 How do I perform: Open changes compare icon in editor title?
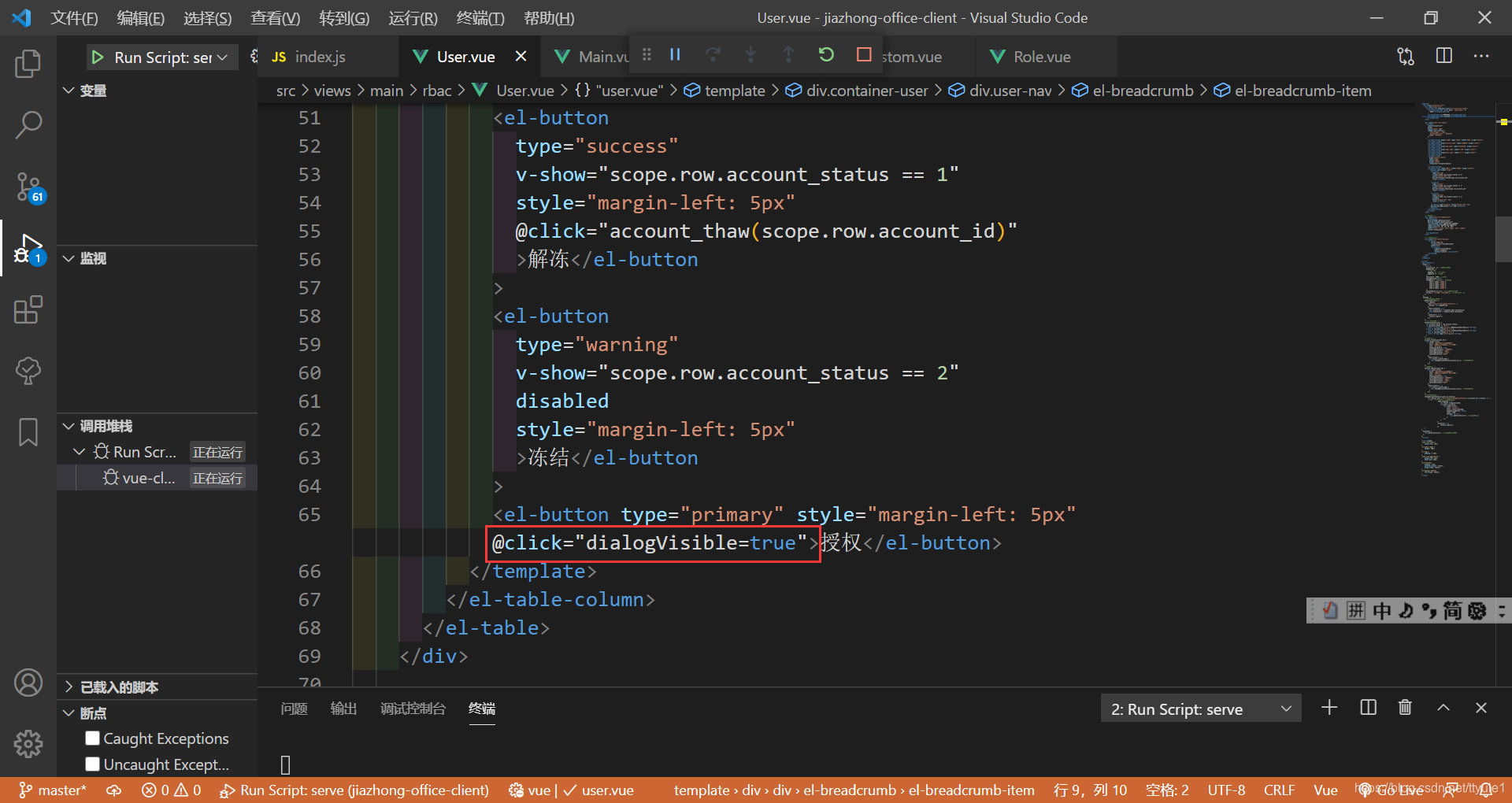(1406, 56)
